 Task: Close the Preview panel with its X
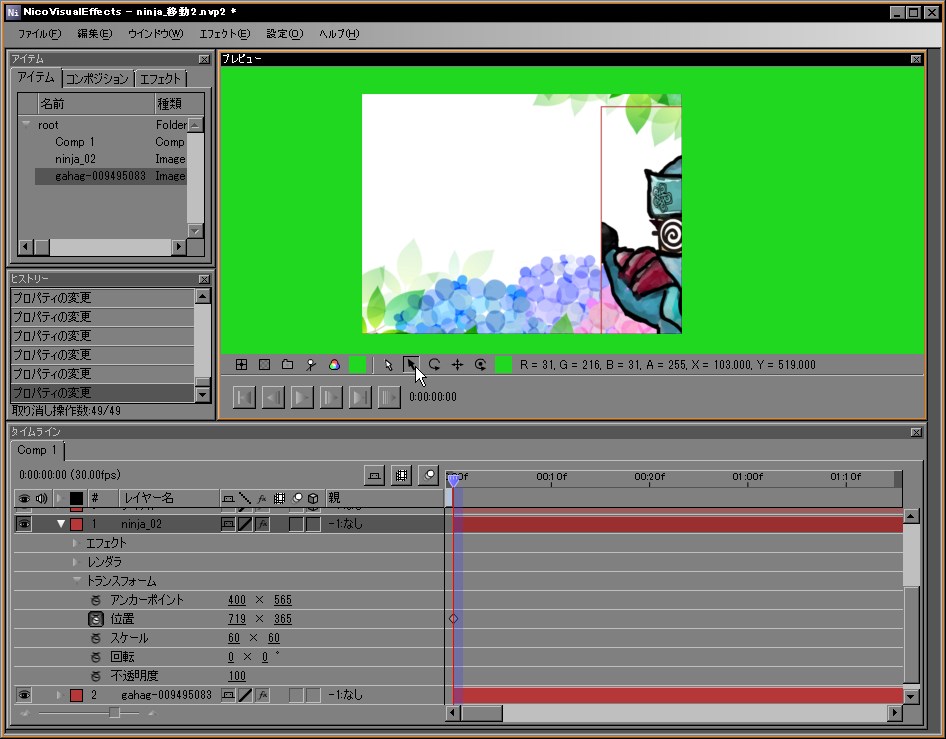coord(916,59)
